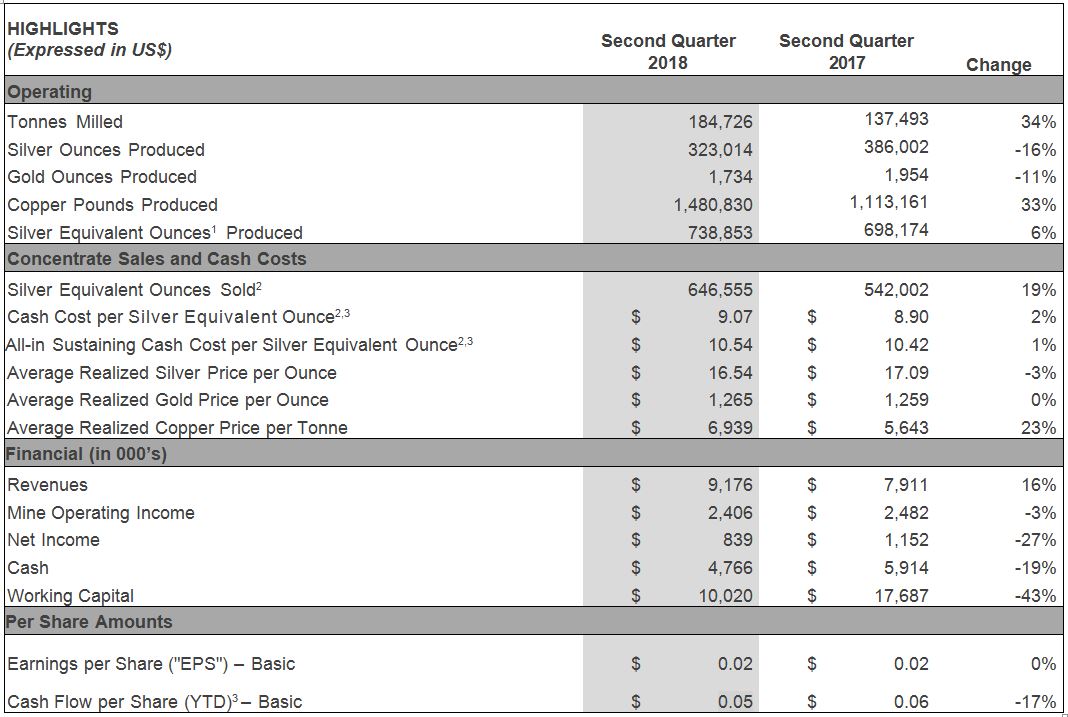Select the Operating section header

[49, 91]
